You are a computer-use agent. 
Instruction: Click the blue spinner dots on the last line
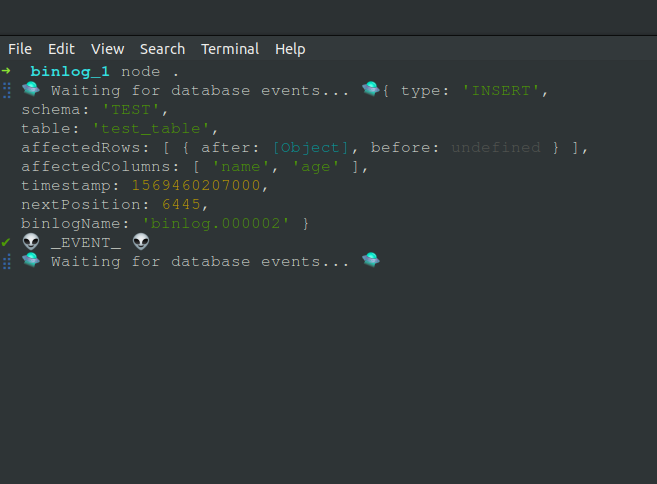pyautogui.click(x=7, y=261)
